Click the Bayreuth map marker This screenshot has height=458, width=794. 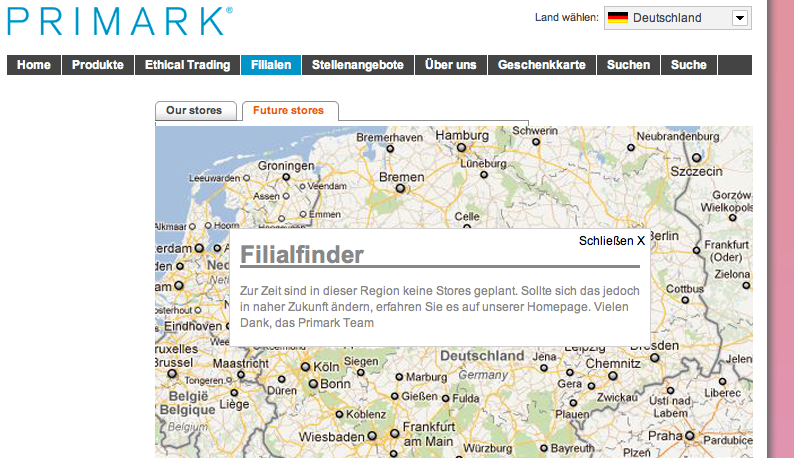(544, 448)
